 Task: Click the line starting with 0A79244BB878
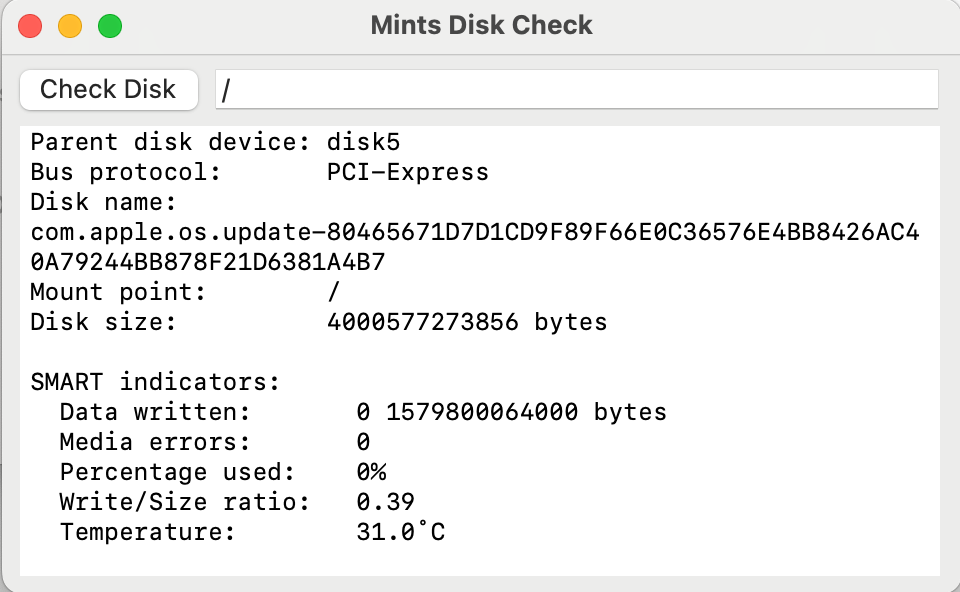click(208, 262)
